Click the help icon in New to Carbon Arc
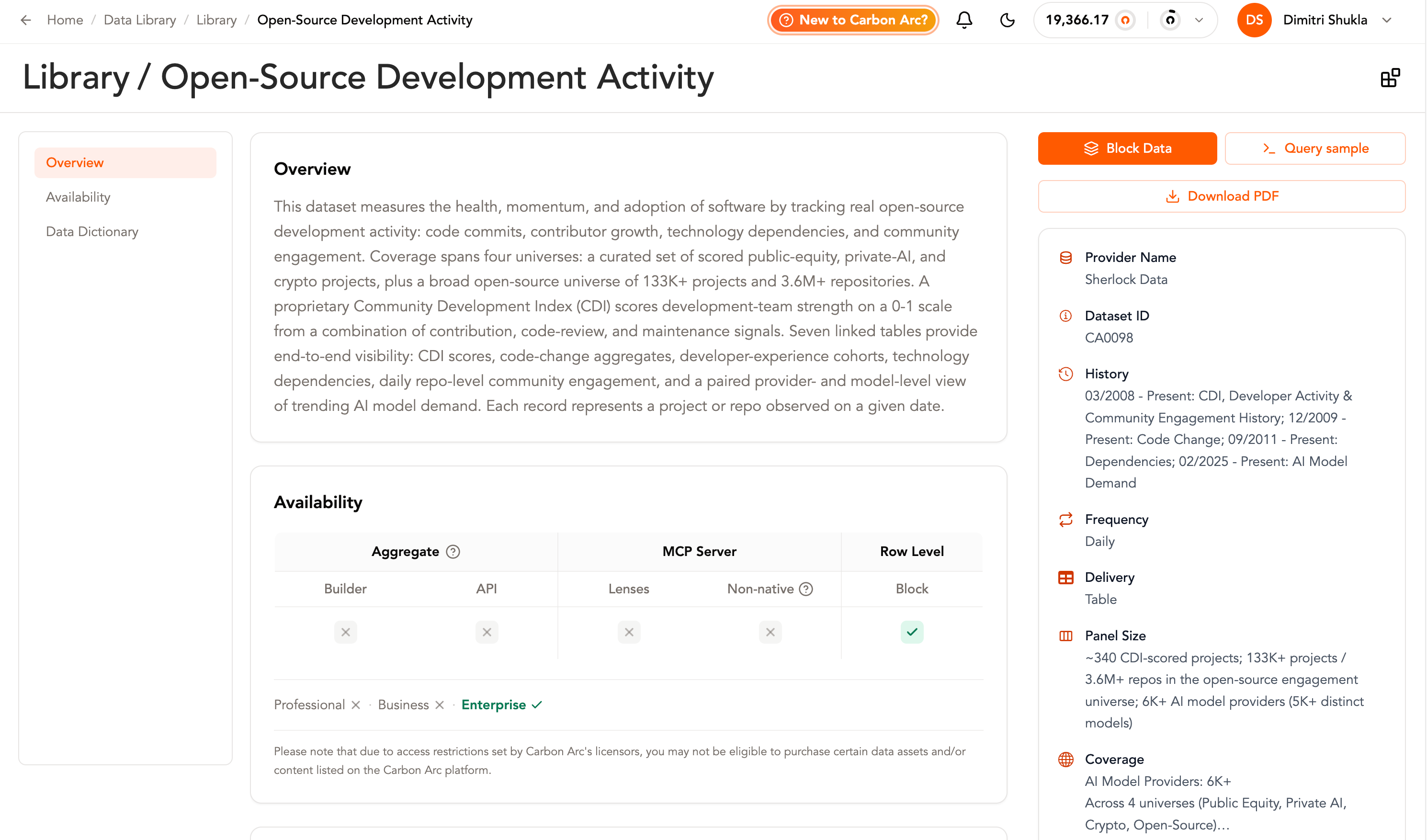 (786, 21)
